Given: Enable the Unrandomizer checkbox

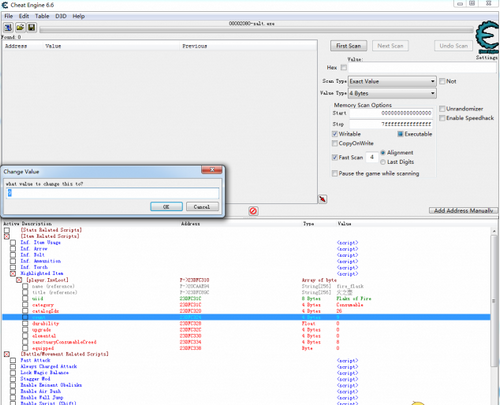Looking at the screenshot, I should click(442, 109).
